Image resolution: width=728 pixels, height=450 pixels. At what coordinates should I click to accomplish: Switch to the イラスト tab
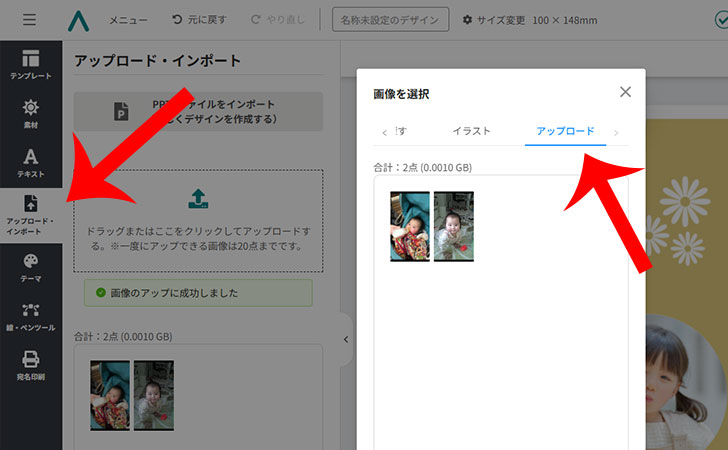click(x=470, y=131)
